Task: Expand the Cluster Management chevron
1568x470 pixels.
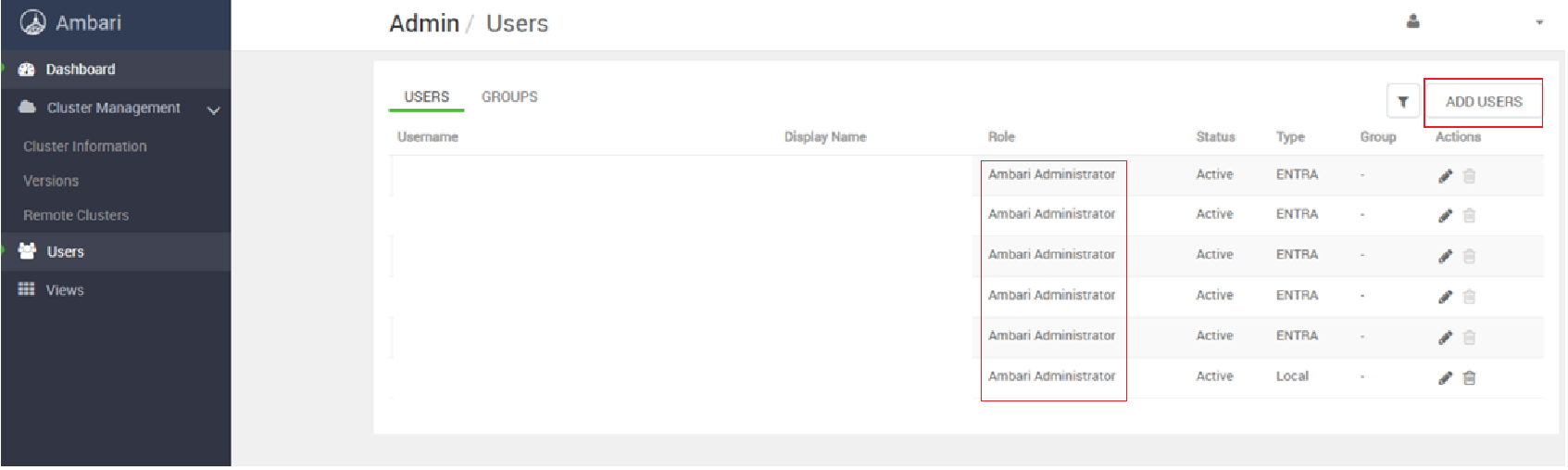Action: coord(214,110)
